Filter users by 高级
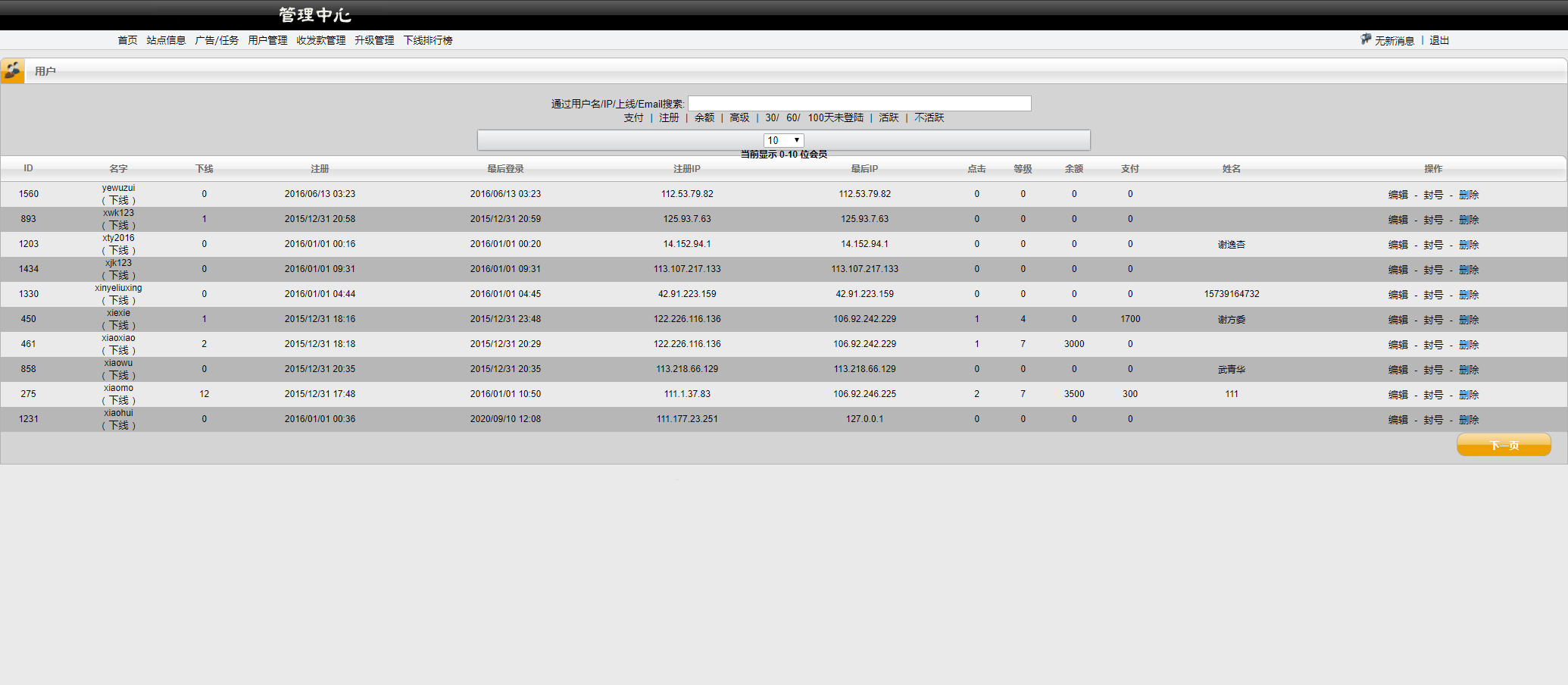The height and width of the screenshot is (685, 1568). coord(739,117)
